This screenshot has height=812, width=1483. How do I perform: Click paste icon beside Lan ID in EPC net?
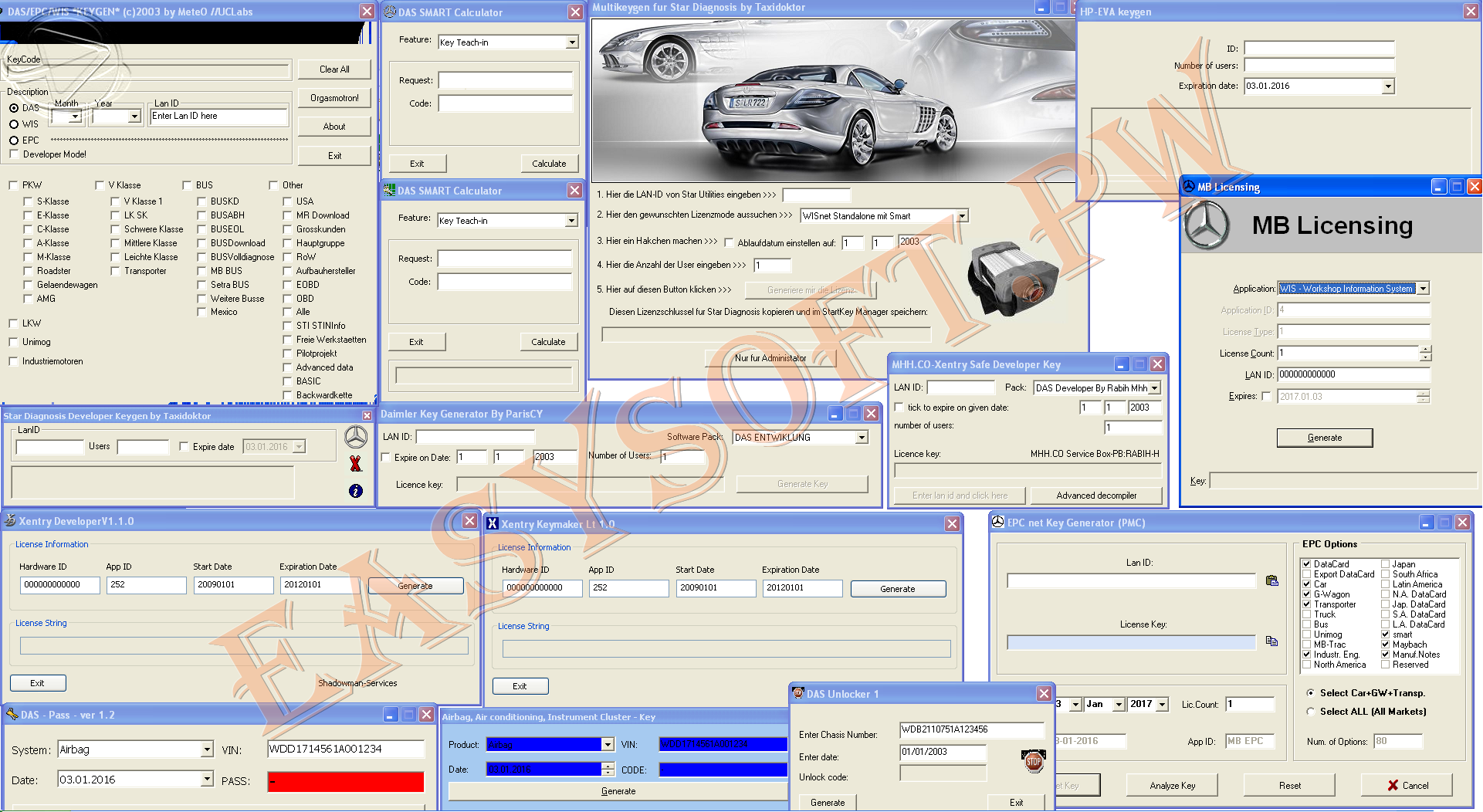click(1271, 580)
